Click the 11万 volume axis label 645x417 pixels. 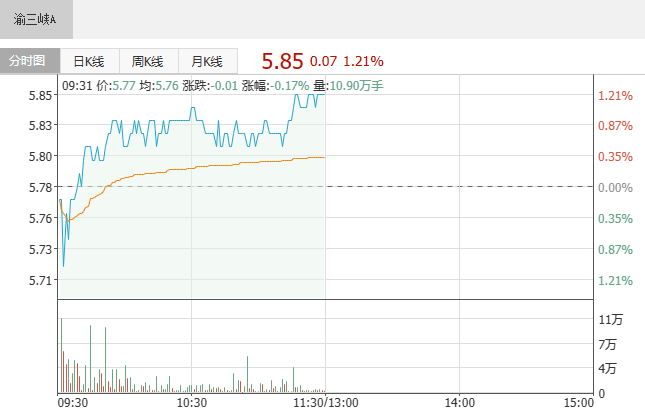[x=610, y=320]
